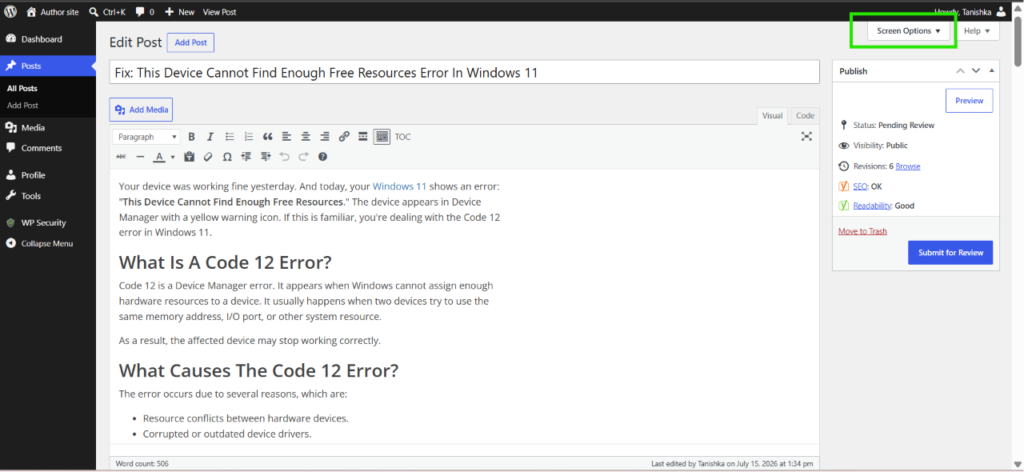1024x472 pixels.
Task: Open the Readability score link
Action: 872,206
